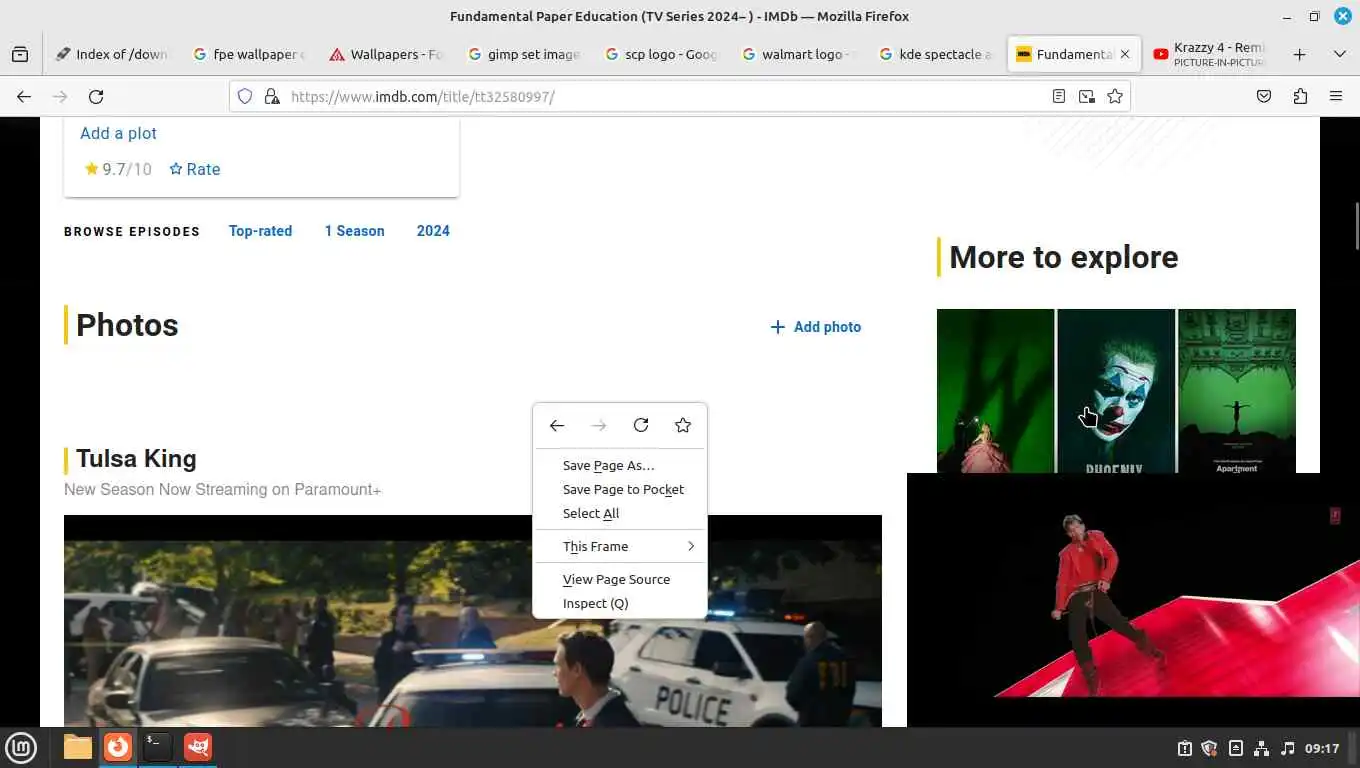Switch to the fpe wallpaper Google tab
1360x768 pixels.
[x=250, y=54]
